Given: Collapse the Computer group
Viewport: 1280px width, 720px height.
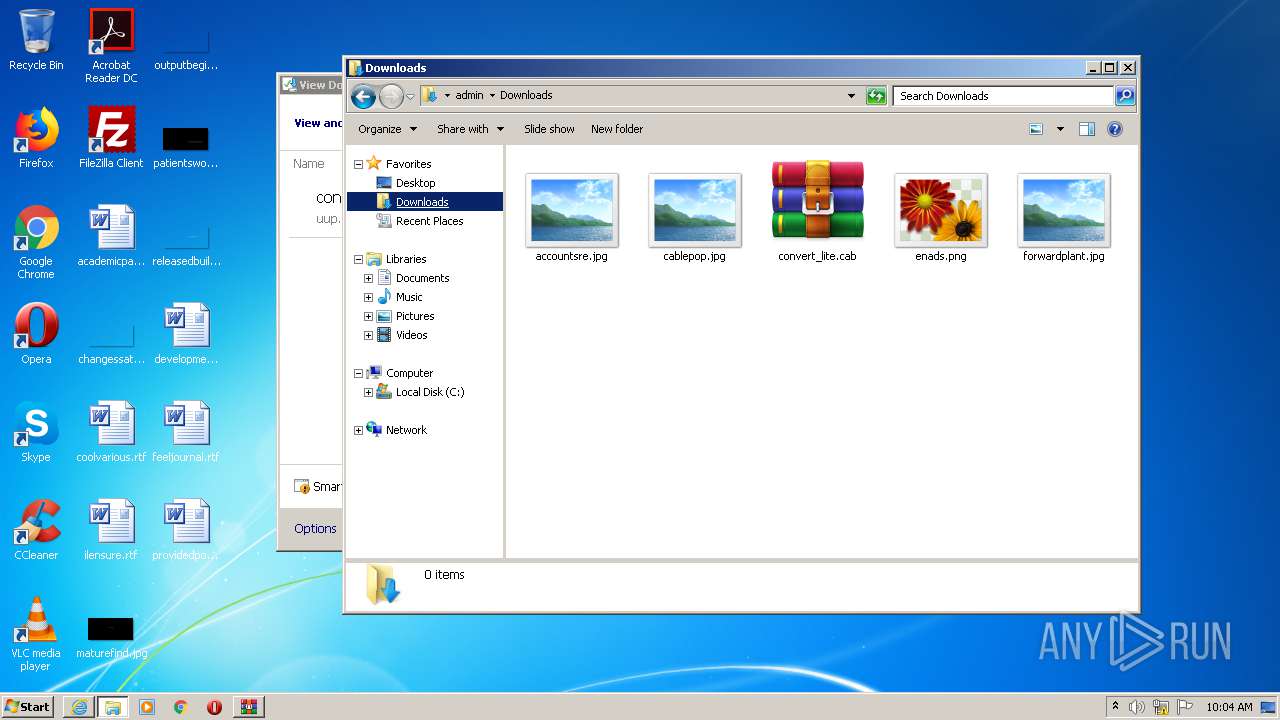Looking at the screenshot, I should 358,373.
